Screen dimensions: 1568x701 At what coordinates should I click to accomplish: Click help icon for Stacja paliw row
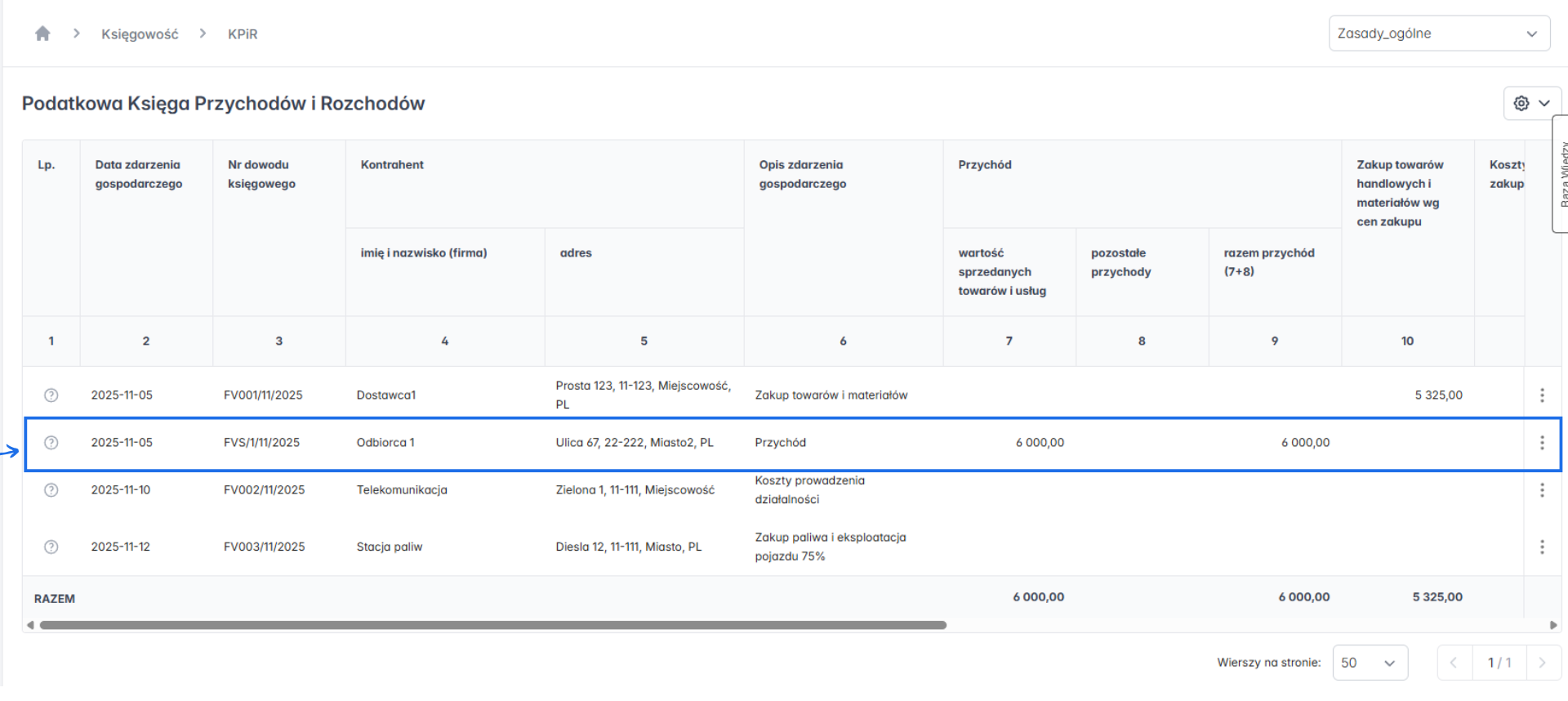pyautogui.click(x=51, y=547)
